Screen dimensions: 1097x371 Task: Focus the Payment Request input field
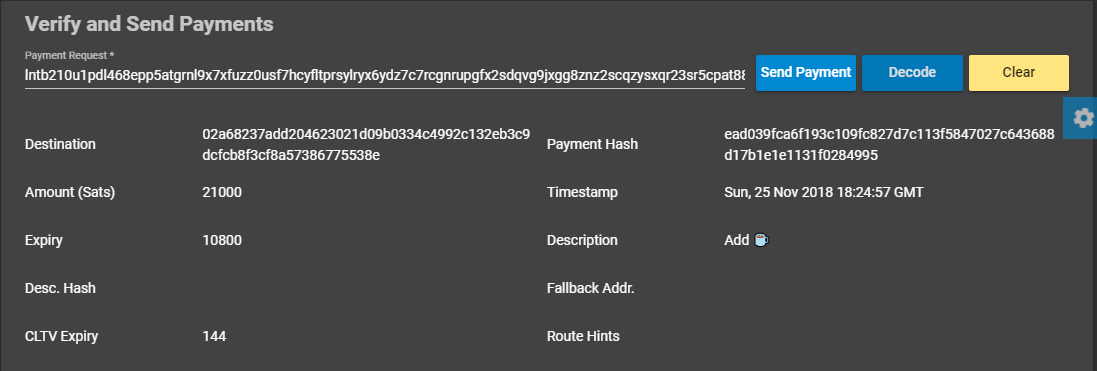point(385,74)
